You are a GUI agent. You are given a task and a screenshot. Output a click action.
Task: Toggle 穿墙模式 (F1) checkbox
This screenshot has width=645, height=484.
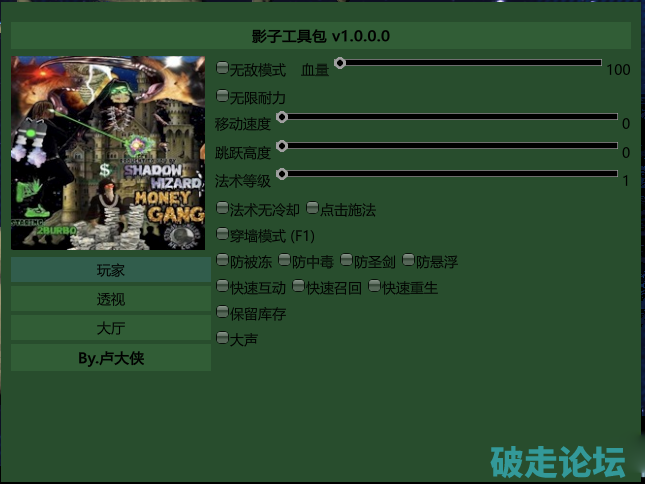click(x=222, y=235)
